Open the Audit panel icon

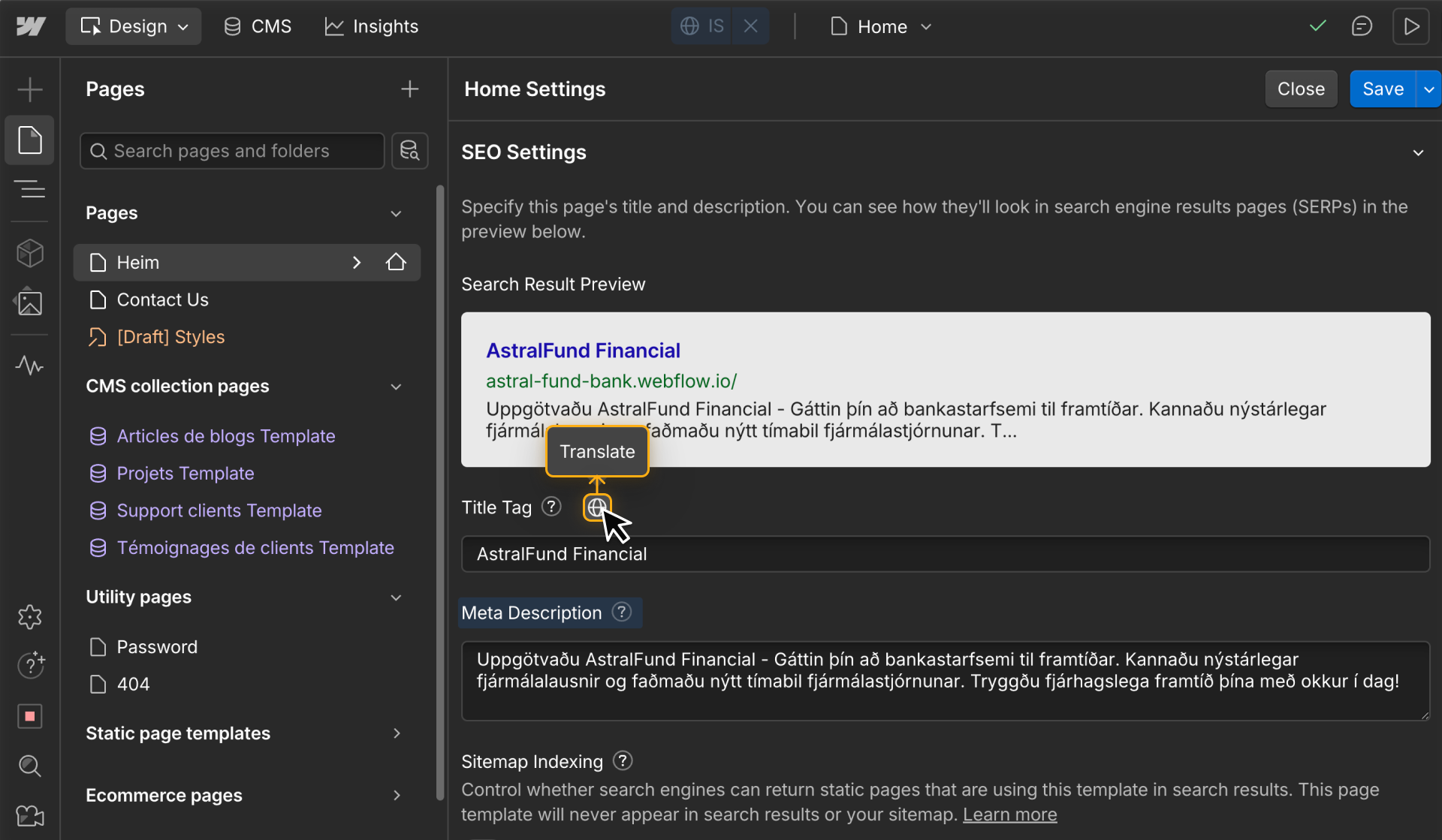click(30, 366)
